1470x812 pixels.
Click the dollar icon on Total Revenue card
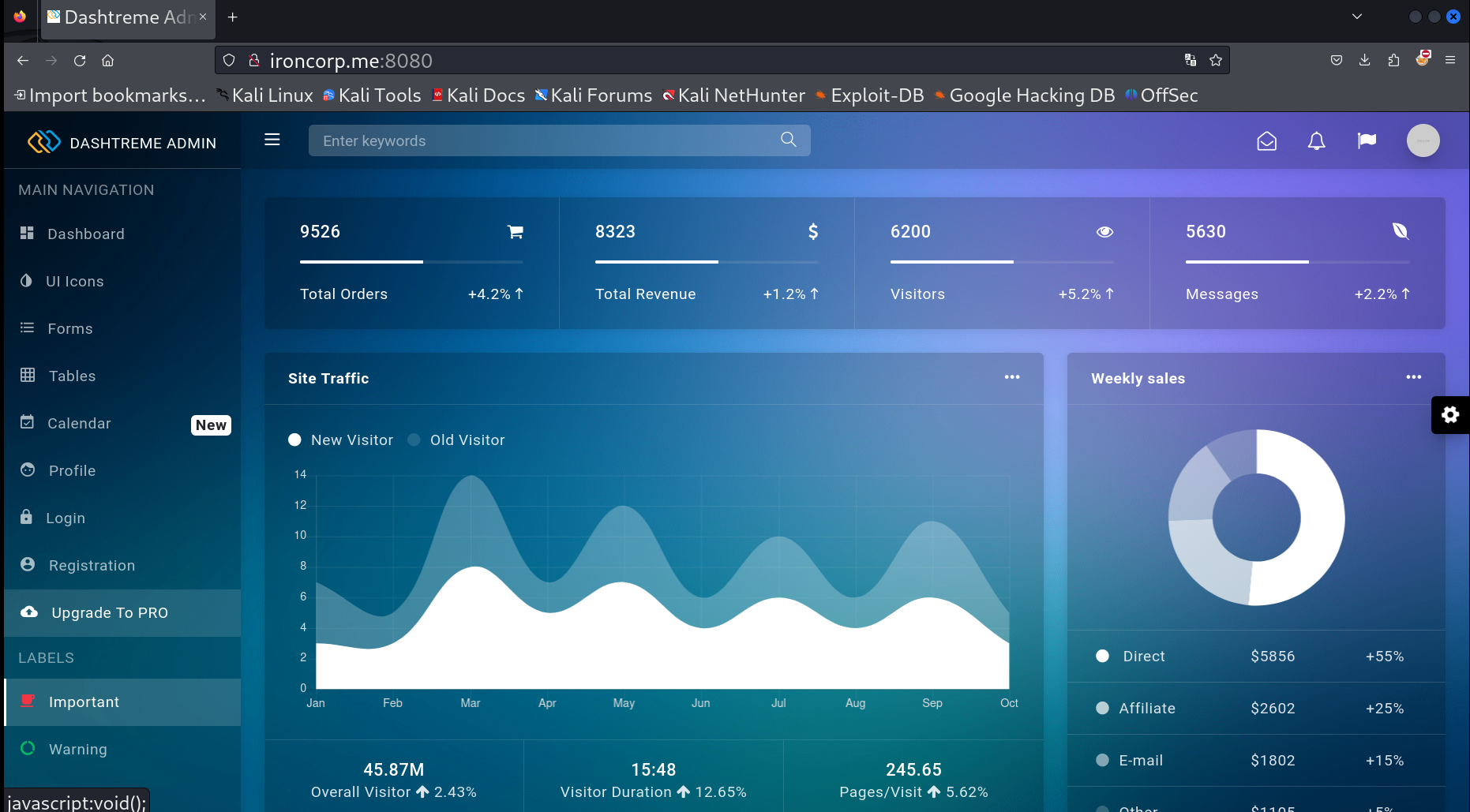point(813,231)
